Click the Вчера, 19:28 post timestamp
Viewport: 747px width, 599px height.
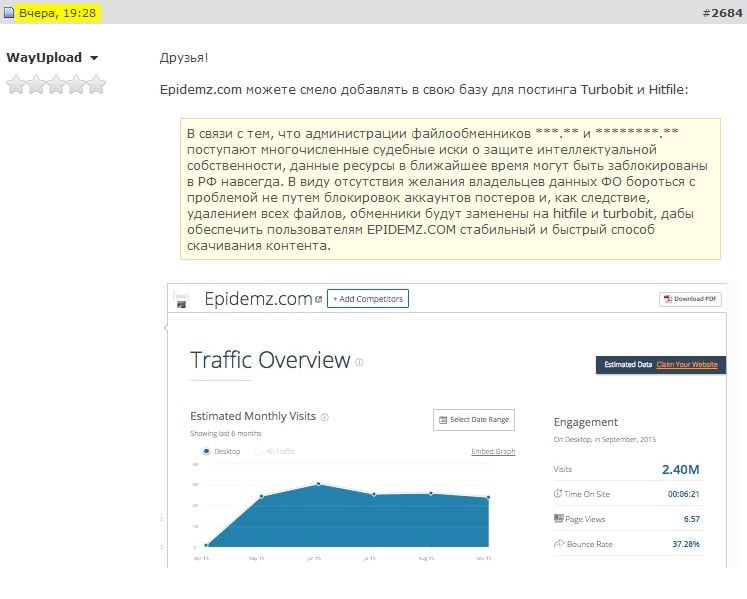coord(57,13)
